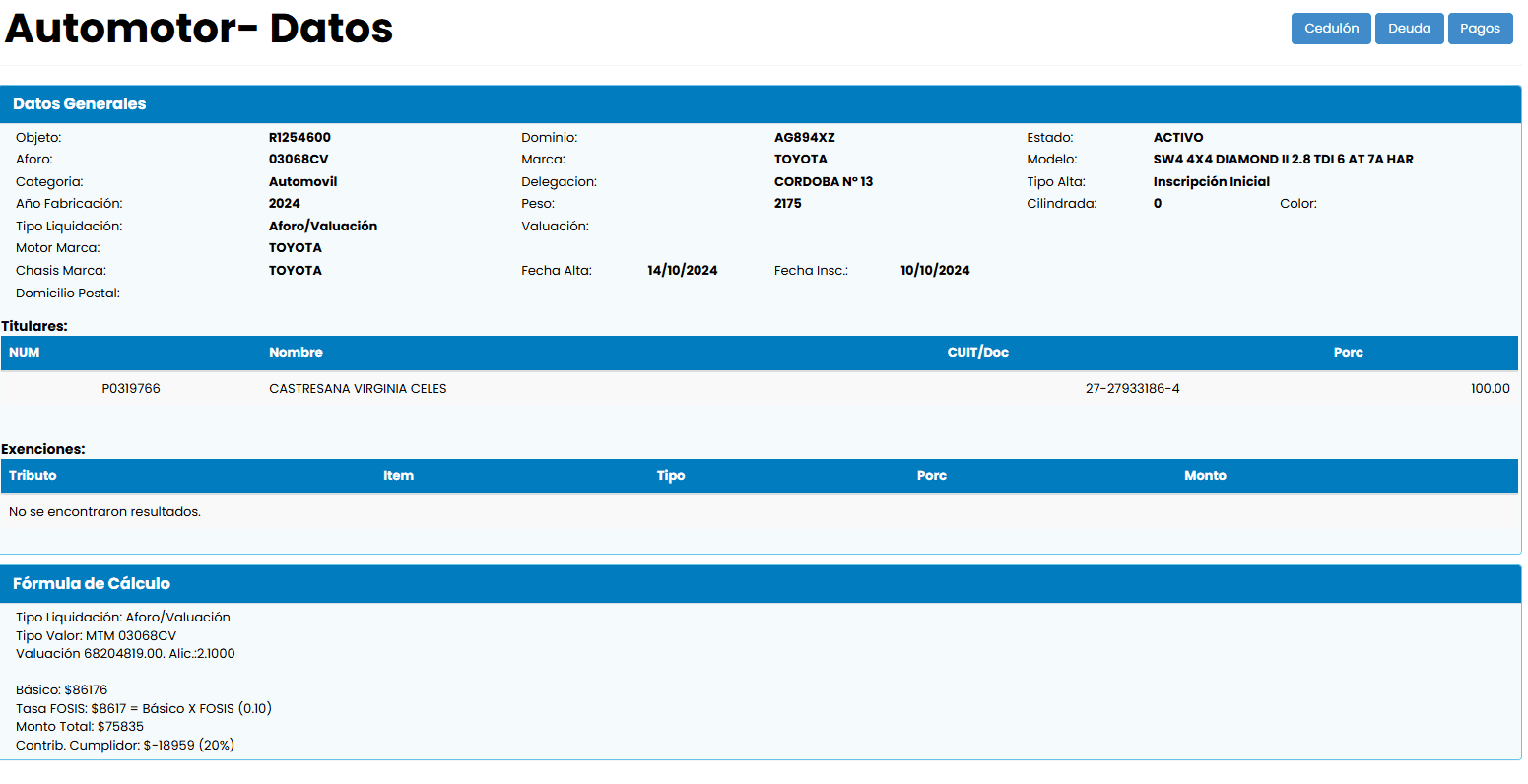Click the Tributo column header

(33, 476)
